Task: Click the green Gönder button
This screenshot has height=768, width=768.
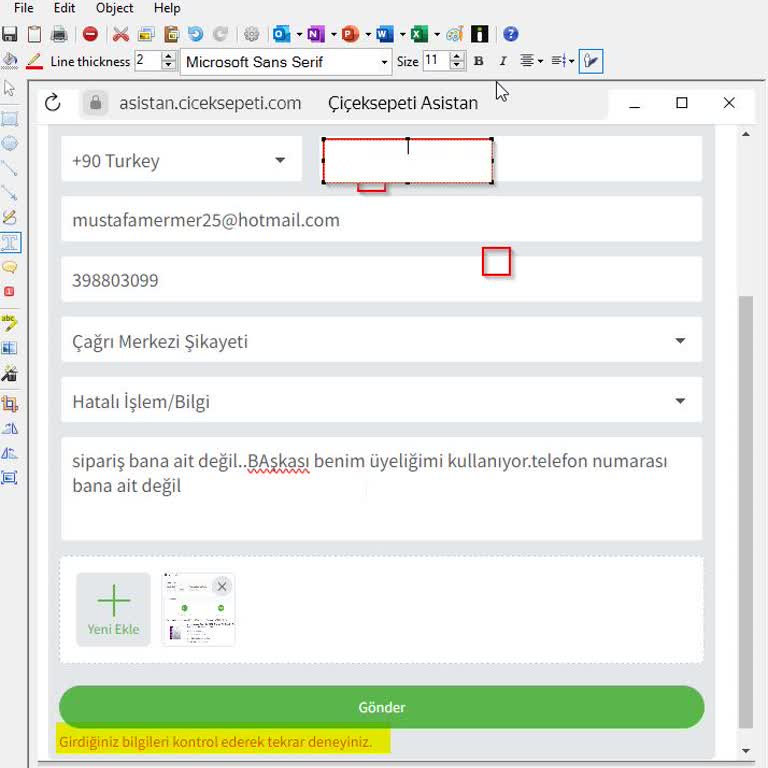Action: coord(382,707)
